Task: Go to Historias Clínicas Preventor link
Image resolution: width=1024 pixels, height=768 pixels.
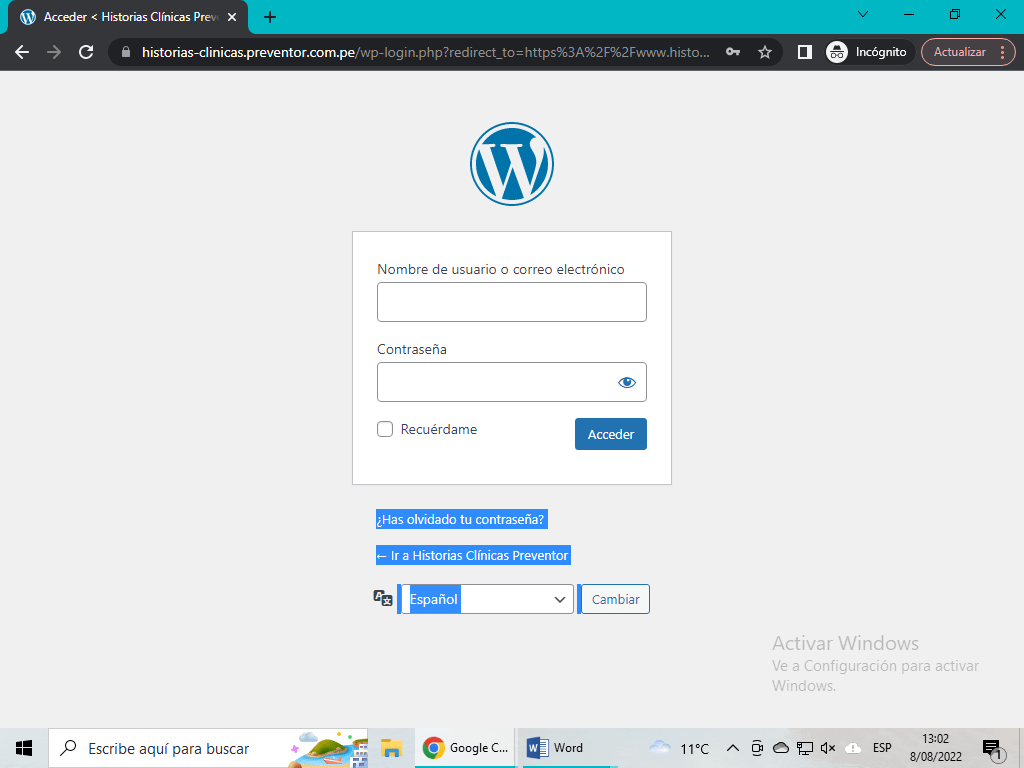Action: coord(473,556)
